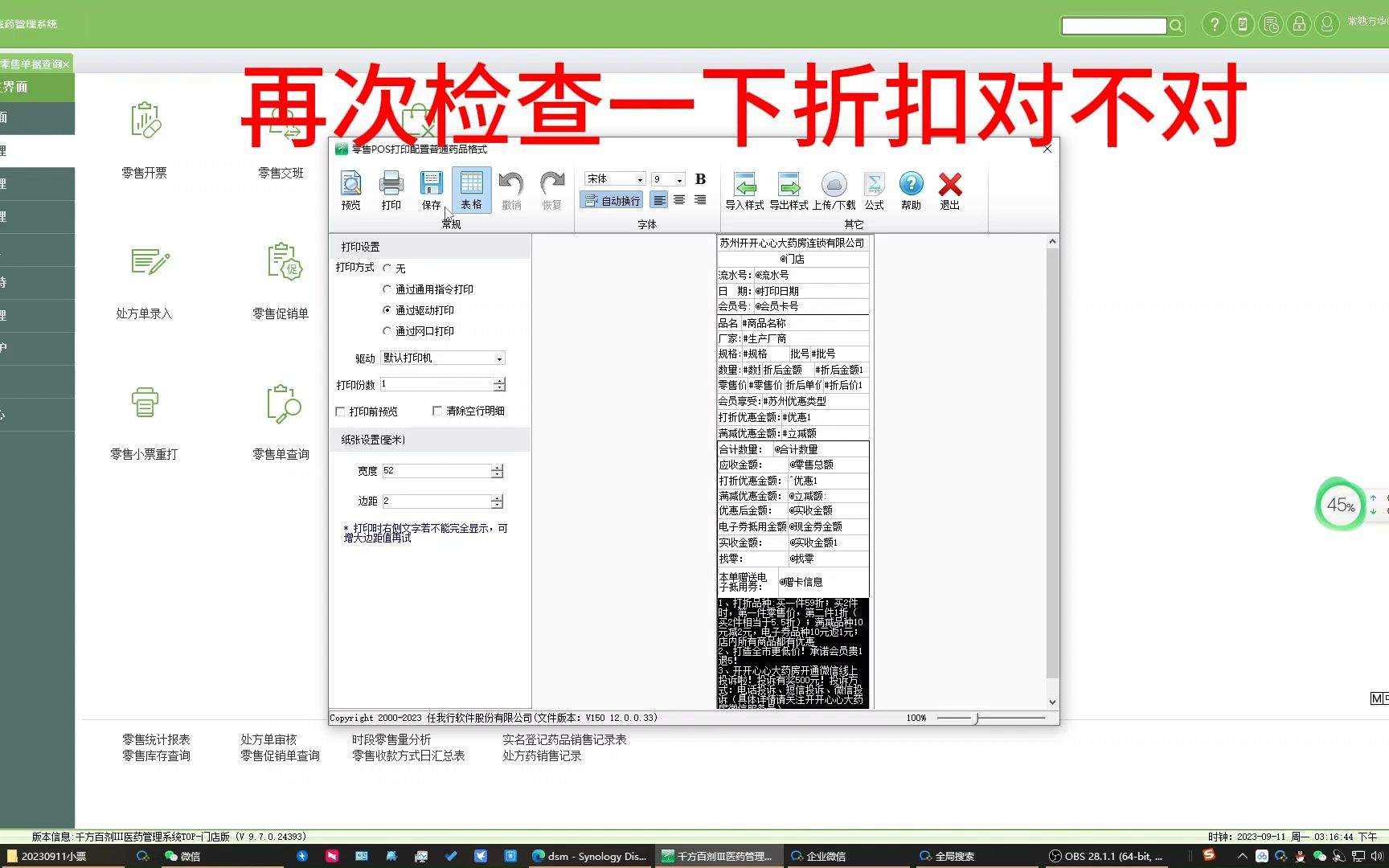
Task: Click the 边距 spinner arrows
Action: coord(497,502)
